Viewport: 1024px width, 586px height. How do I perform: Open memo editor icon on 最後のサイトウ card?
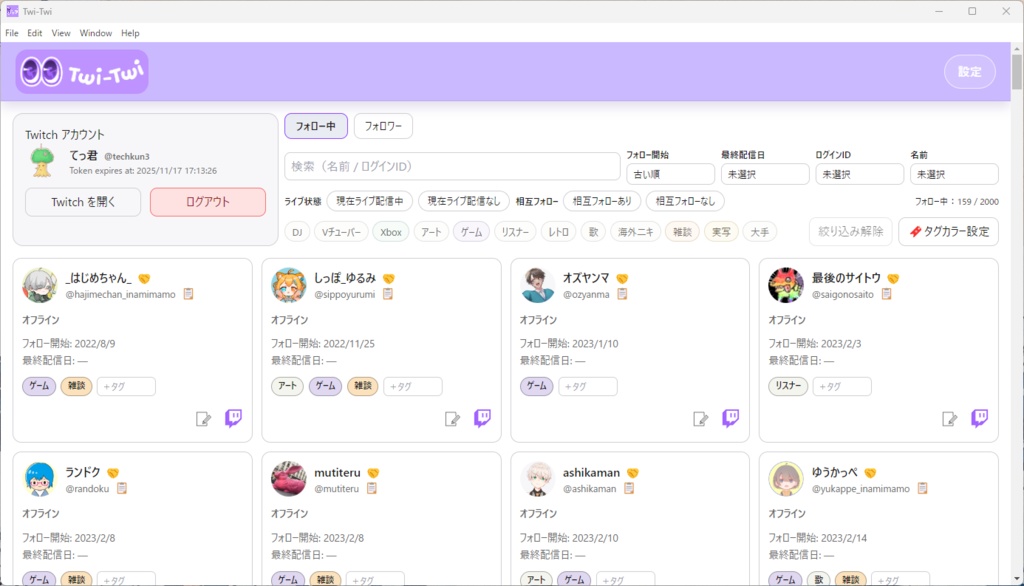coord(948,418)
